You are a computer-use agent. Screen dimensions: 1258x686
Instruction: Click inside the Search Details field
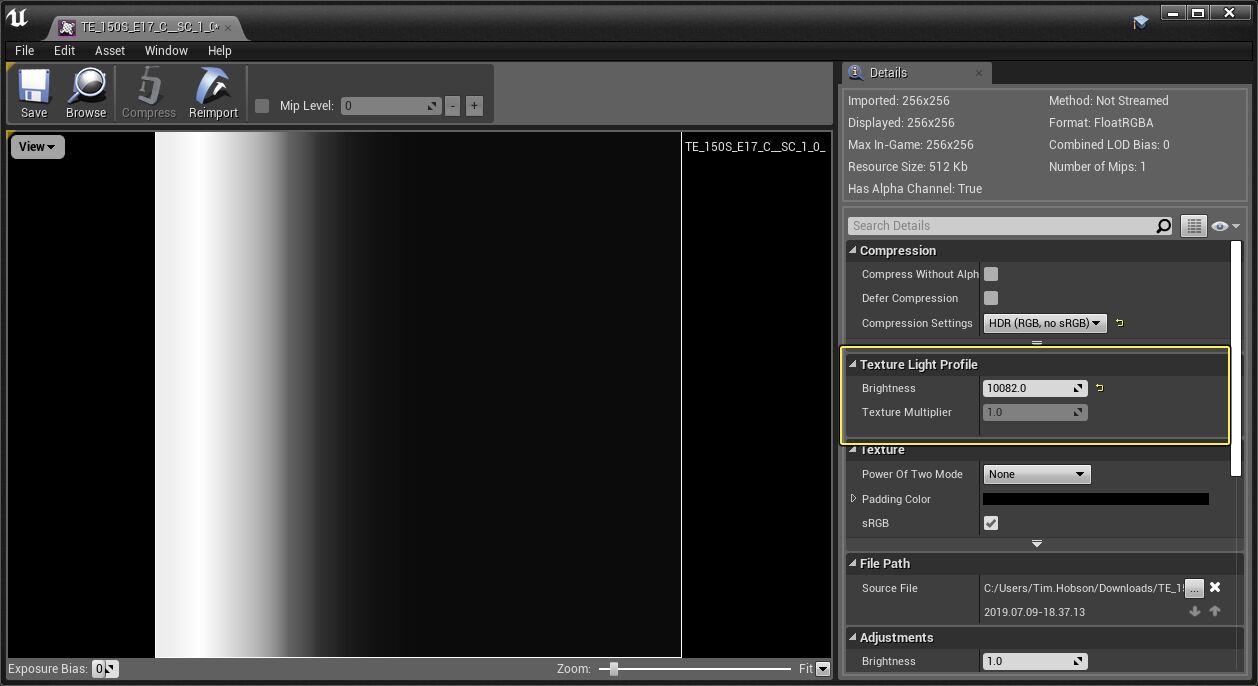[x=1000, y=225]
